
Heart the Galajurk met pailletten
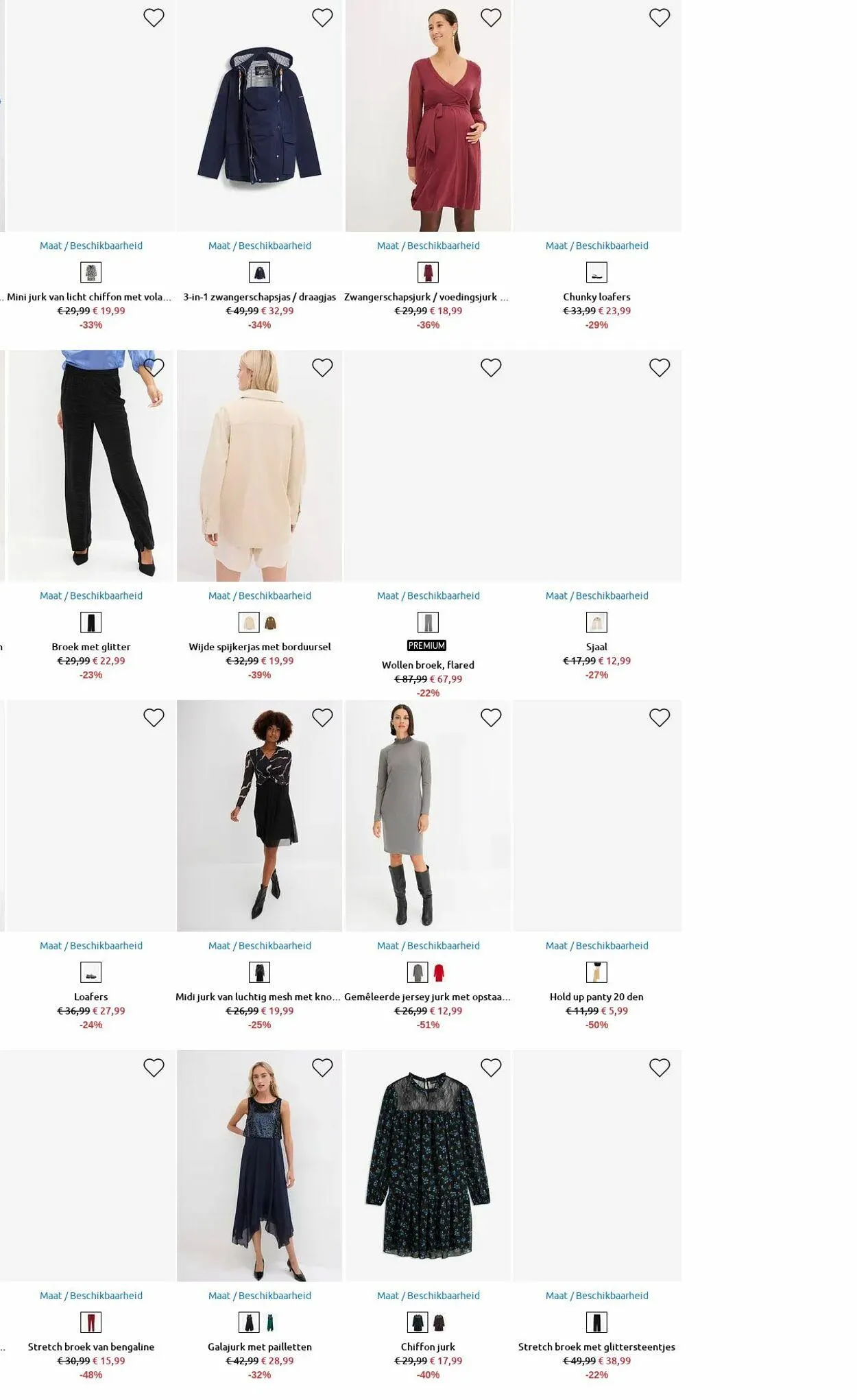click(x=322, y=1067)
